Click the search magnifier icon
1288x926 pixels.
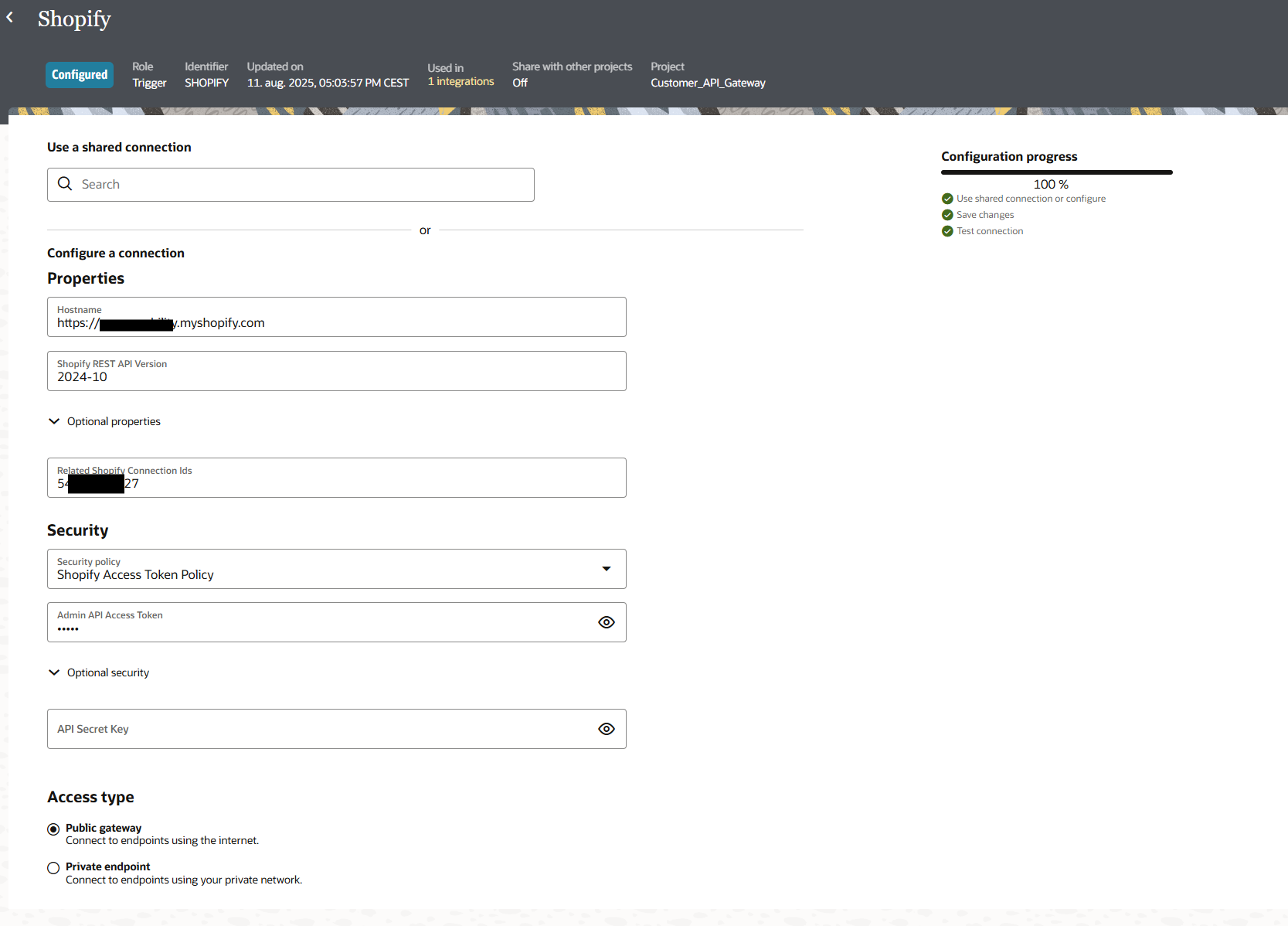(65, 184)
